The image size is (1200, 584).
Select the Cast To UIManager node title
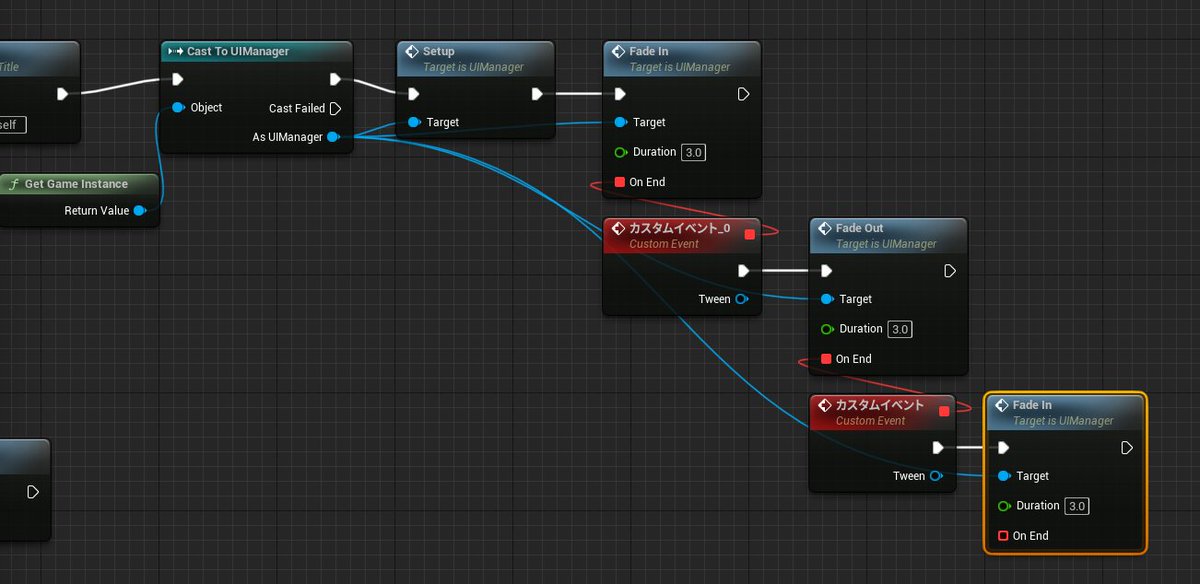tap(238, 51)
